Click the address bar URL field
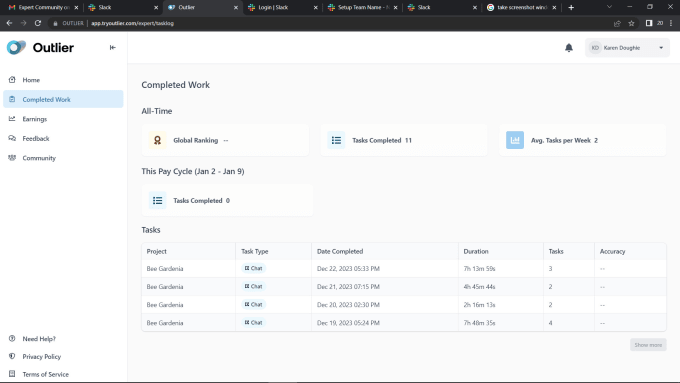680x383 pixels. click(330, 23)
